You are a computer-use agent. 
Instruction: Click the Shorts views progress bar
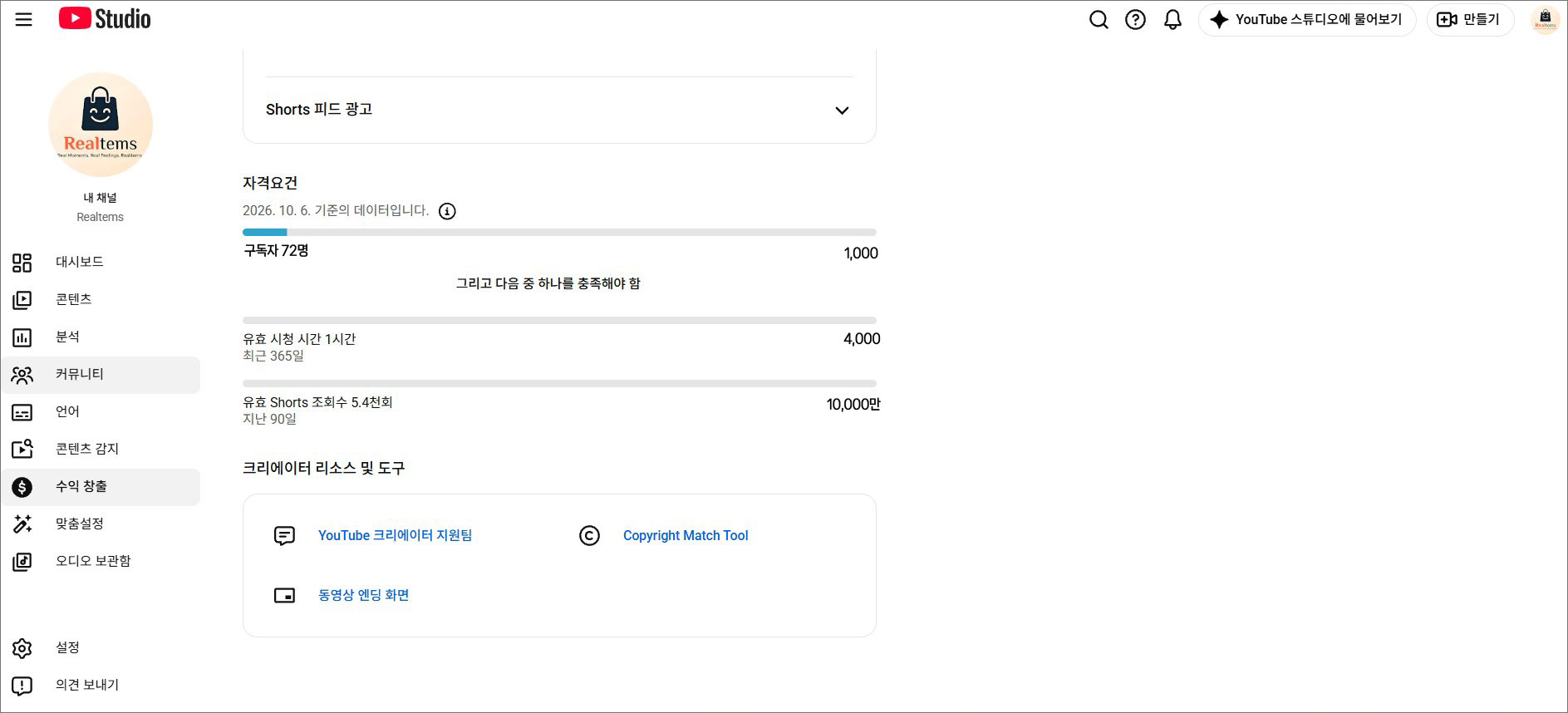pos(559,383)
